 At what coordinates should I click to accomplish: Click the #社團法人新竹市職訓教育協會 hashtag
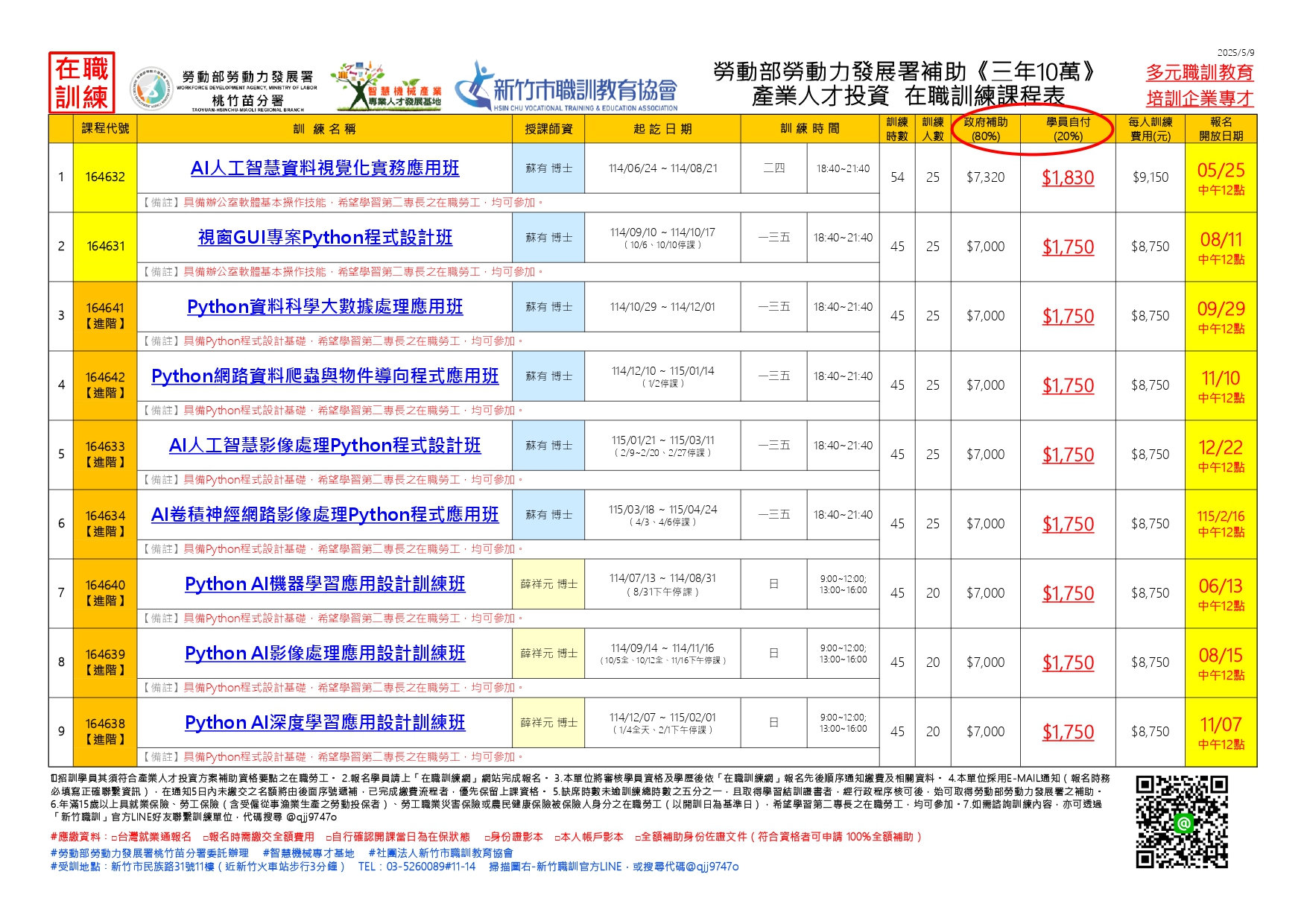point(440,853)
